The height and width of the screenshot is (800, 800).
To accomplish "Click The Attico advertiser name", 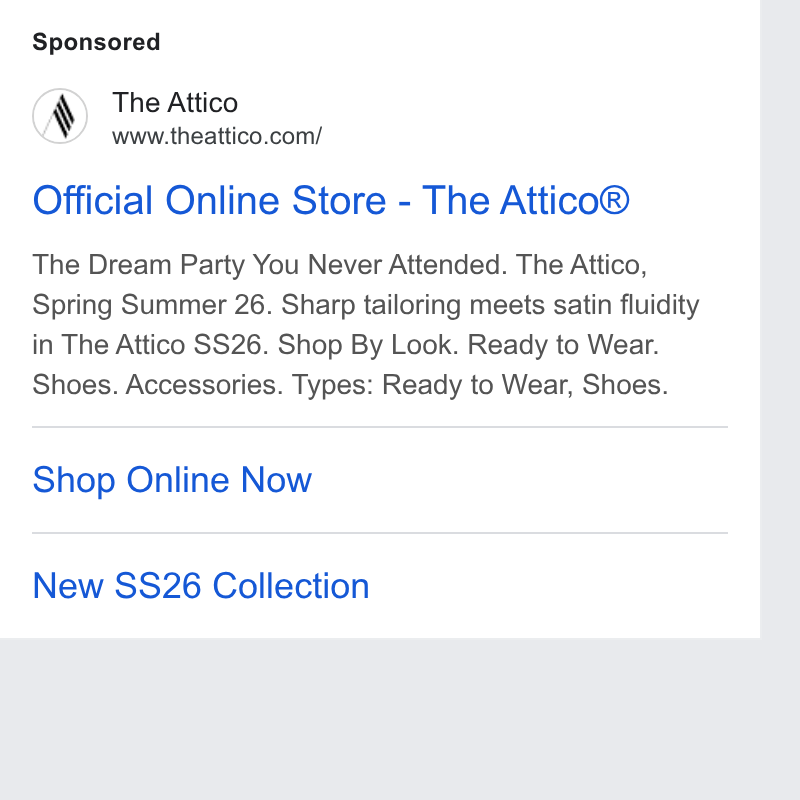I will coord(175,103).
